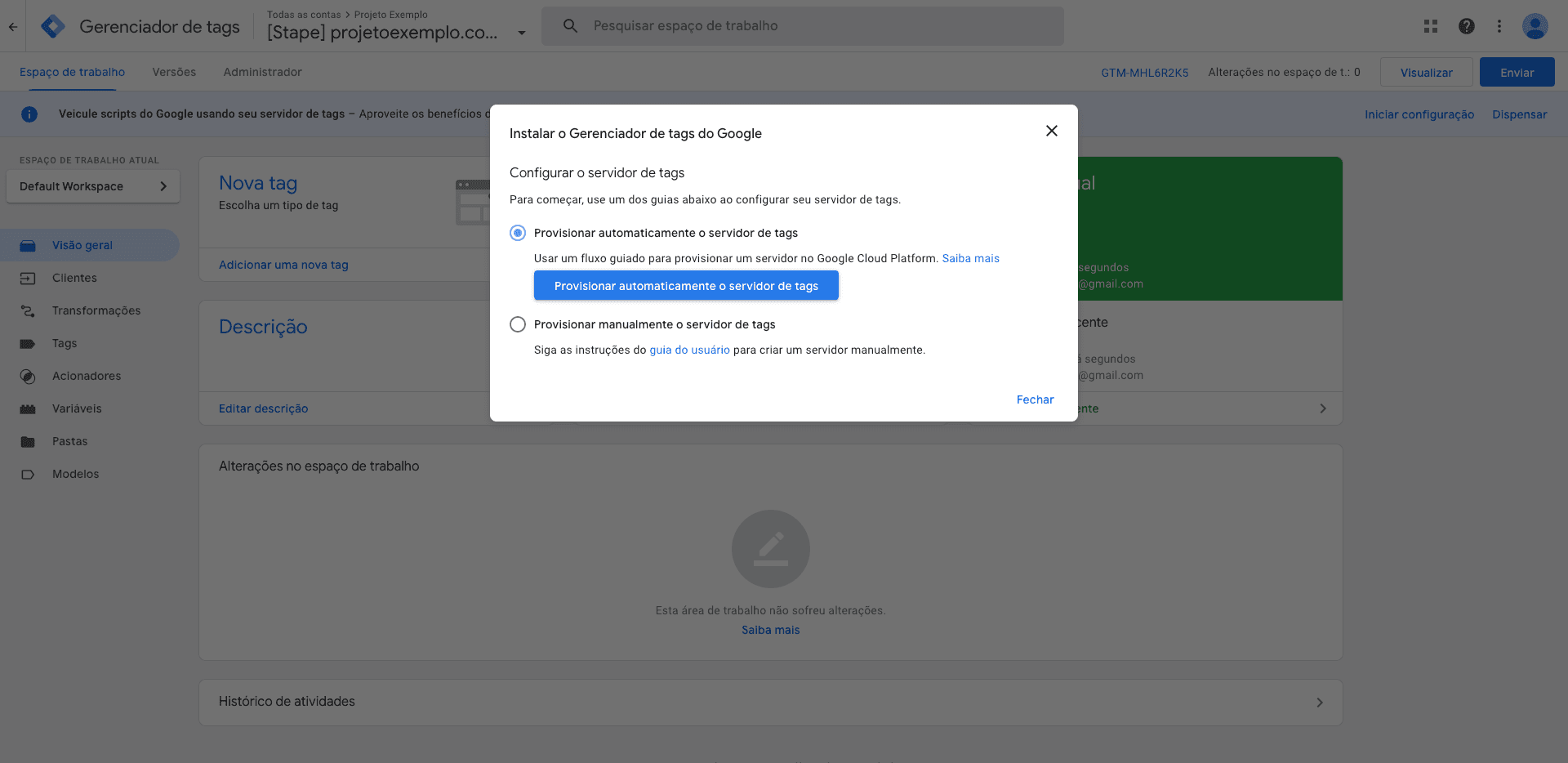
Task: Click the Visão geral sidebar icon
Action: [x=28, y=245]
